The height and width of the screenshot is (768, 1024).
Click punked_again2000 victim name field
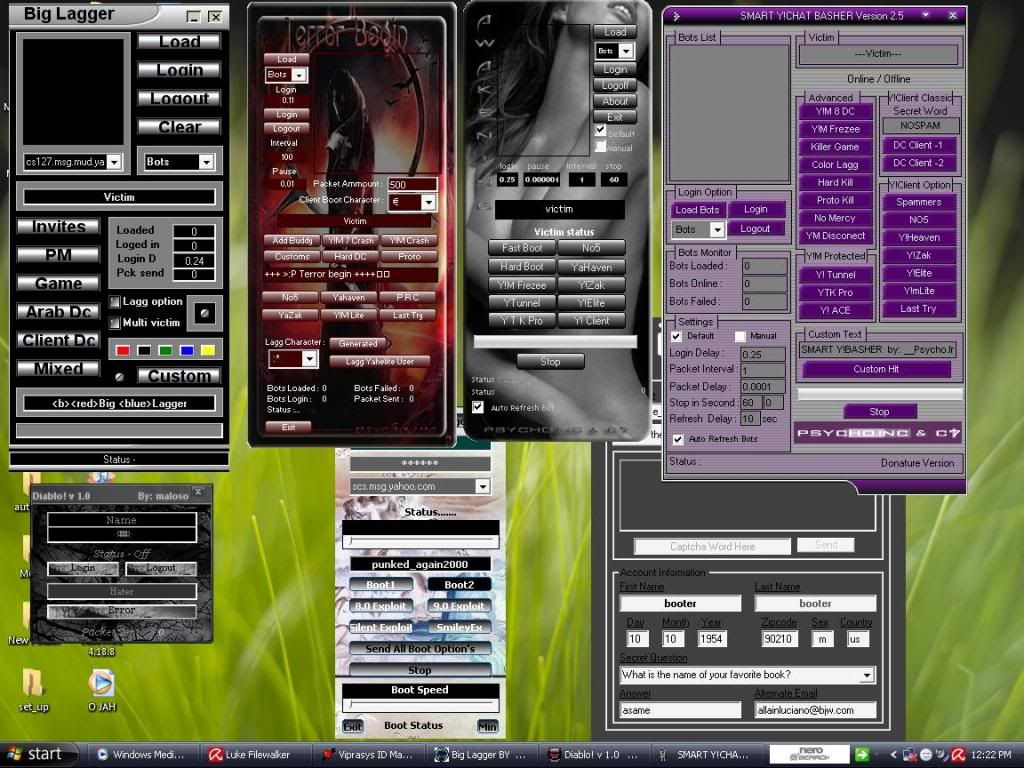click(420, 564)
